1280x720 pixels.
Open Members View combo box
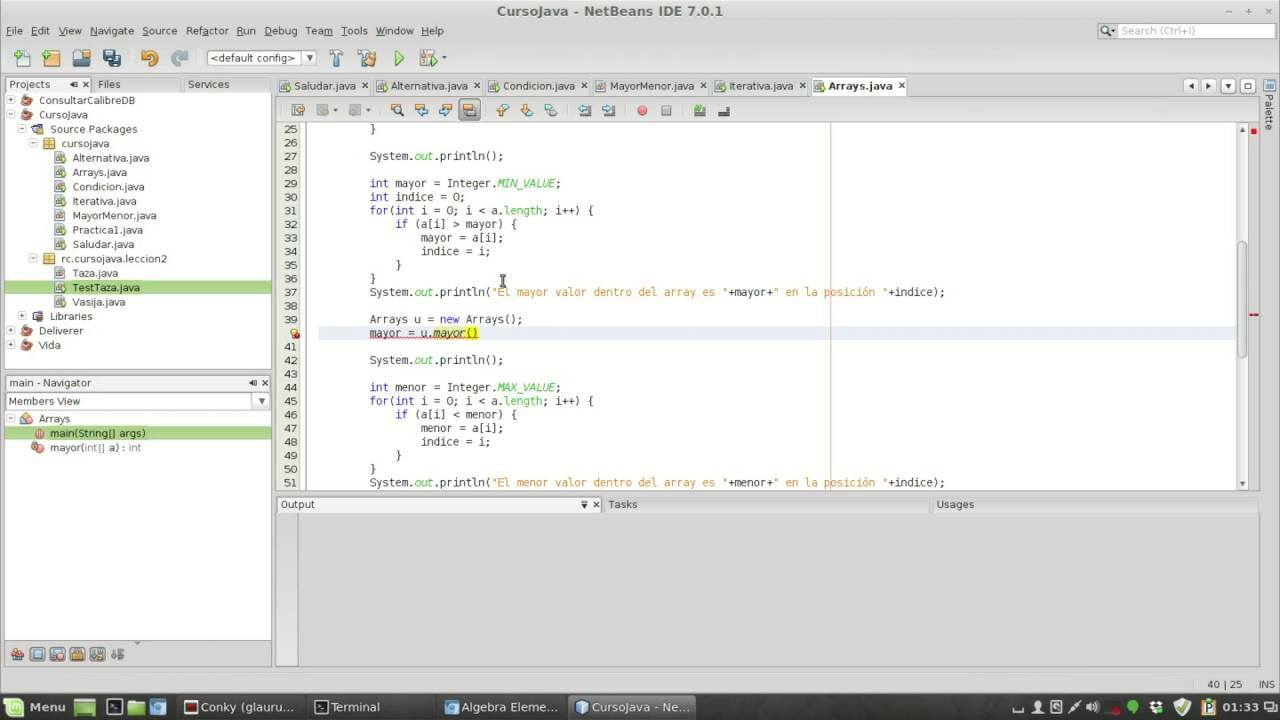click(137, 401)
